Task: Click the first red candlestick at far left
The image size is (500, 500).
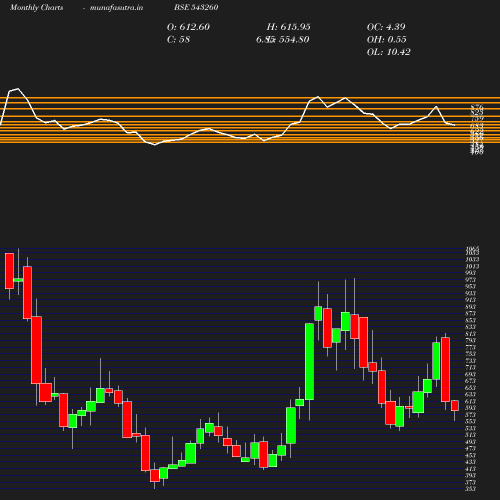Action: [x=9, y=271]
